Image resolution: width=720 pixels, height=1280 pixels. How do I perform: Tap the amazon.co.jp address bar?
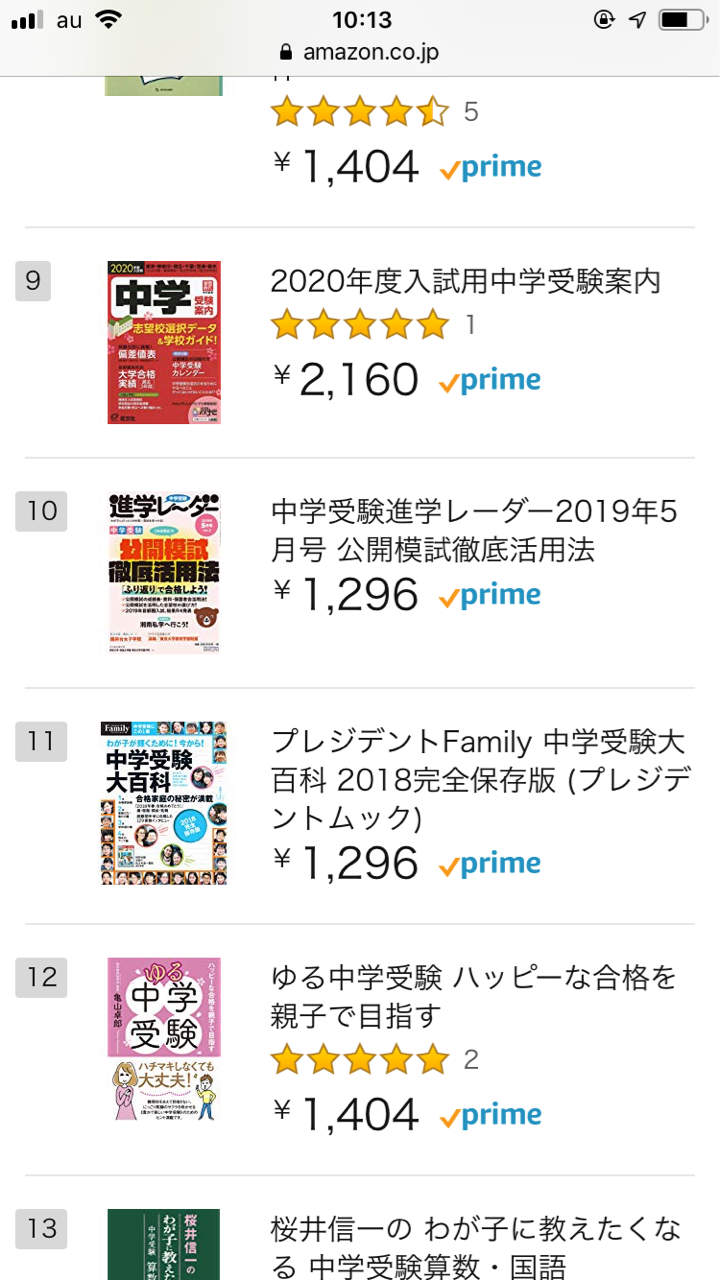click(360, 52)
